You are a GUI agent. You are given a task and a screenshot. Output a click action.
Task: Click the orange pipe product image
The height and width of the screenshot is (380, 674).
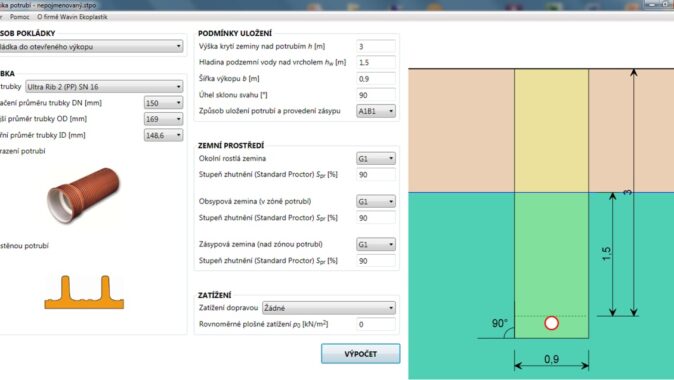[x=83, y=196]
